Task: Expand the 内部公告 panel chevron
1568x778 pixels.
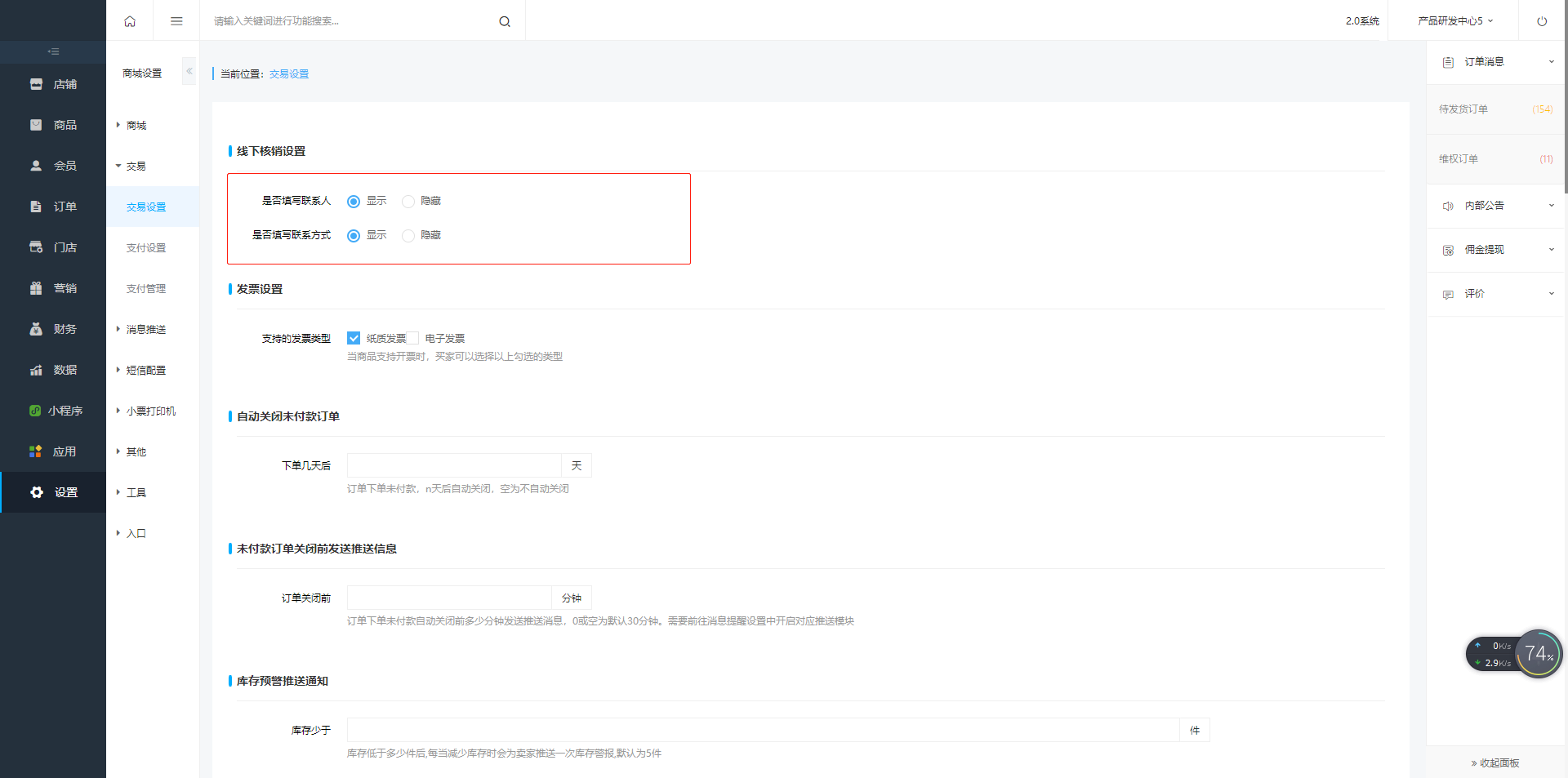Action: (1552, 206)
